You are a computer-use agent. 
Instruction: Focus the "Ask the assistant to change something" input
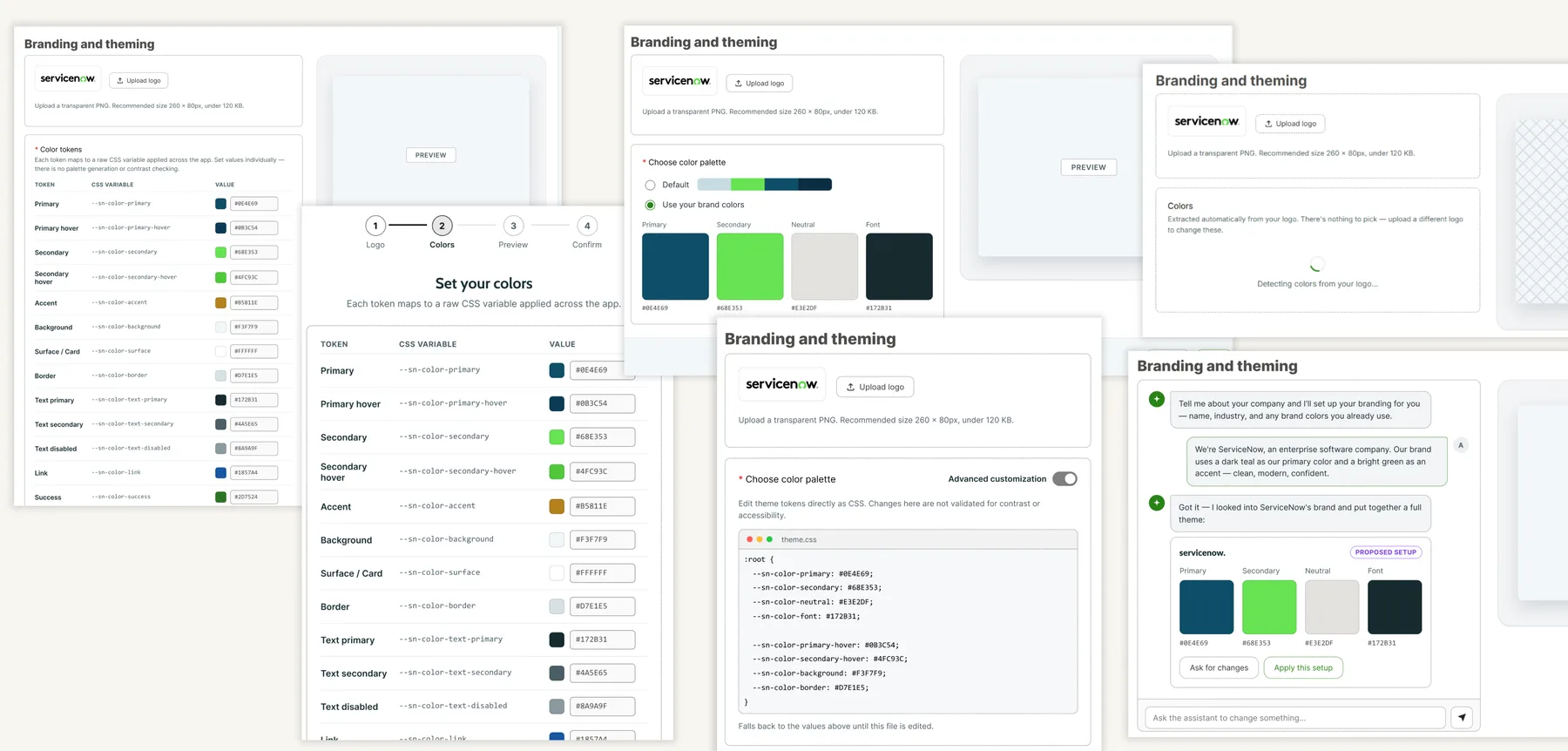(1295, 718)
